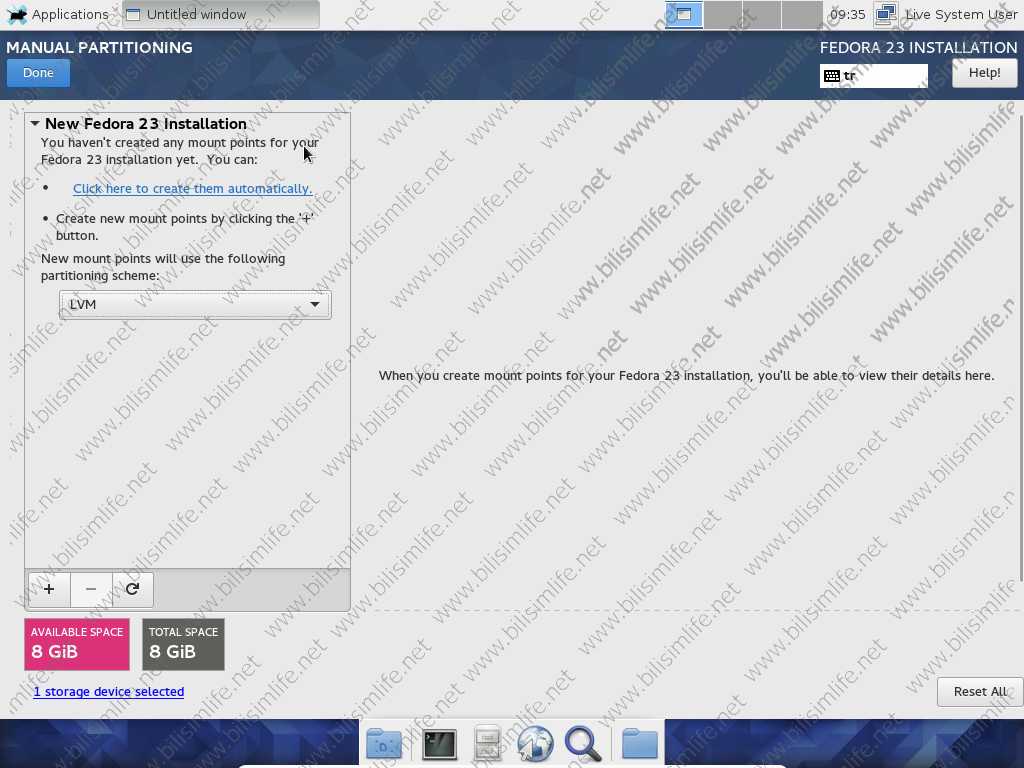The height and width of the screenshot is (768, 1024).
Task: Click the 'Create new mount points by clicking' text
Action: 185,227
